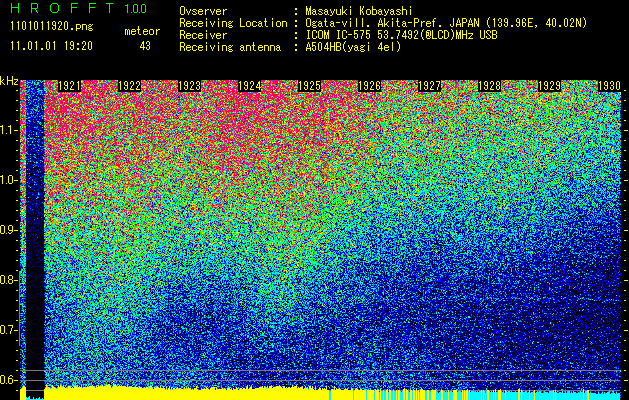Click the Receiver label

pyautogui.click(x=203, y=35)
